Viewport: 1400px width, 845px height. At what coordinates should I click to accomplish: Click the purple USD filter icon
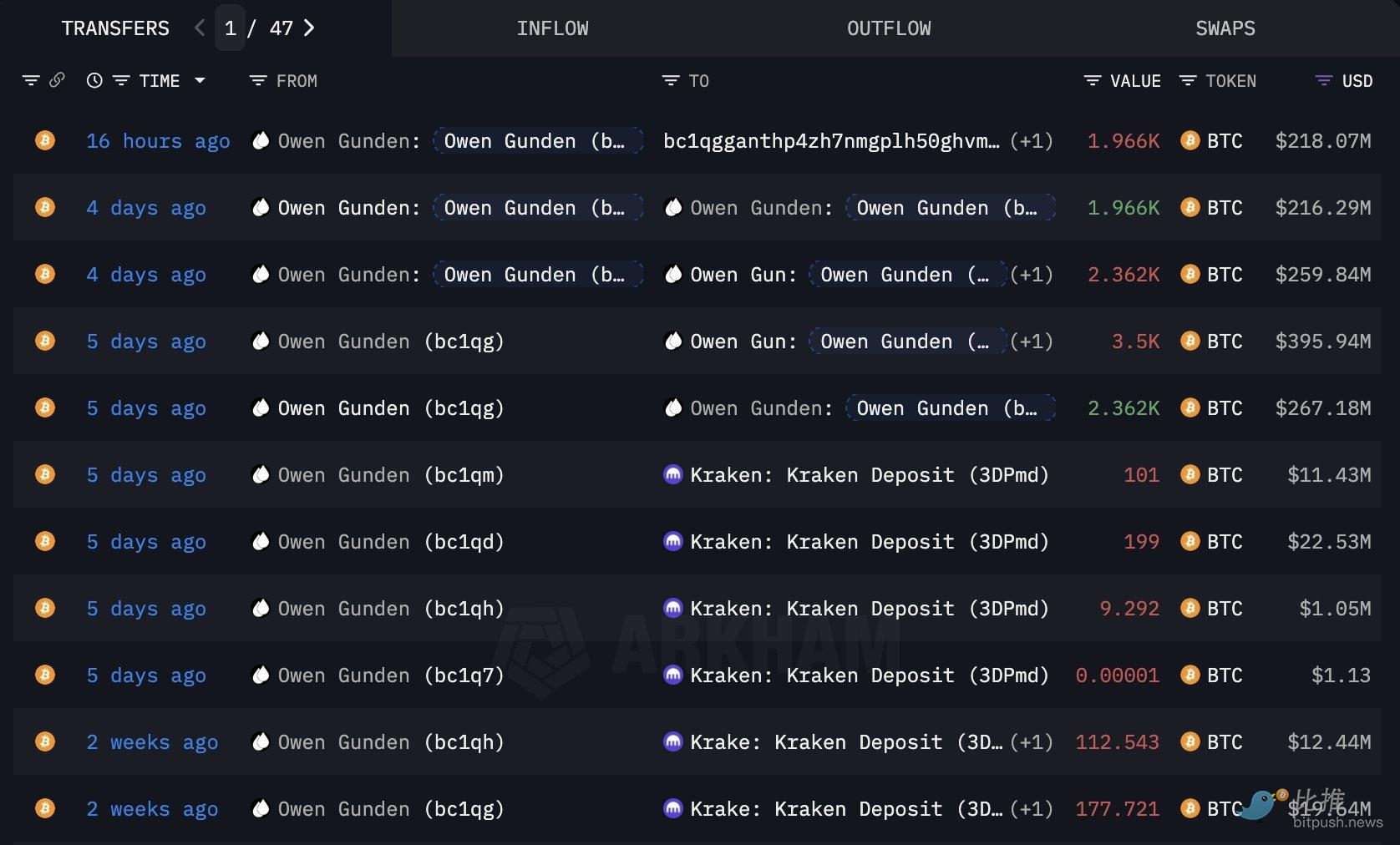pyautogui.click(x=1323, y=81)
